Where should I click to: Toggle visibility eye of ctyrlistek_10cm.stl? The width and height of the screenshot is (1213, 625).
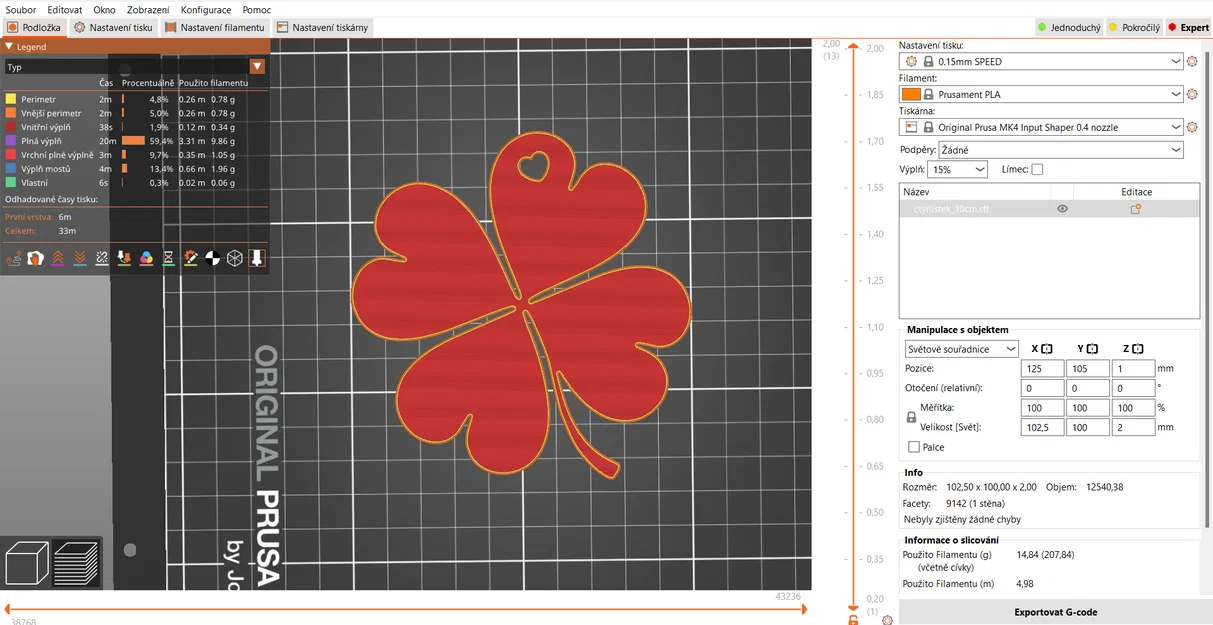click(1062, 209)
